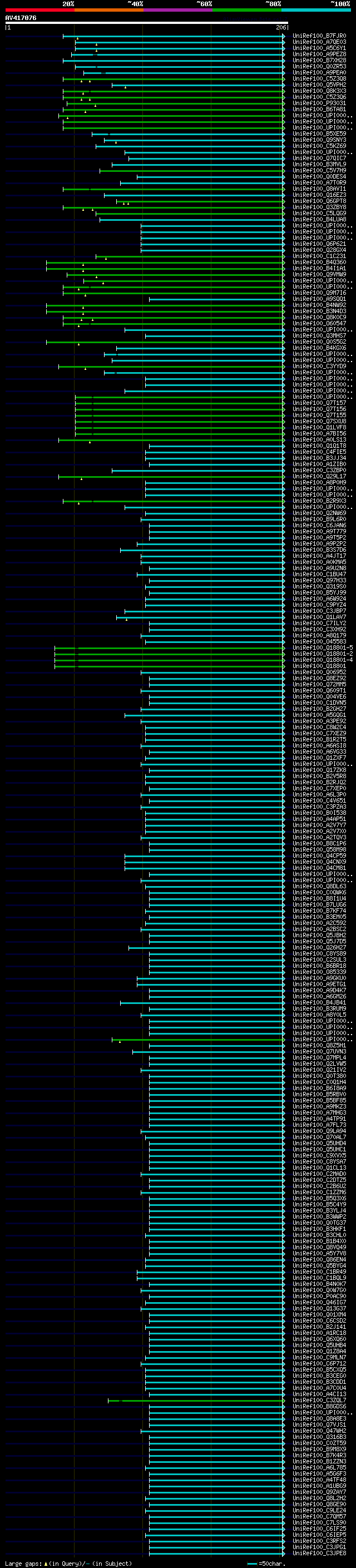Select hit UniRef100_Q8K3X3
This screenshot has width=356, height=1568.
319,91
